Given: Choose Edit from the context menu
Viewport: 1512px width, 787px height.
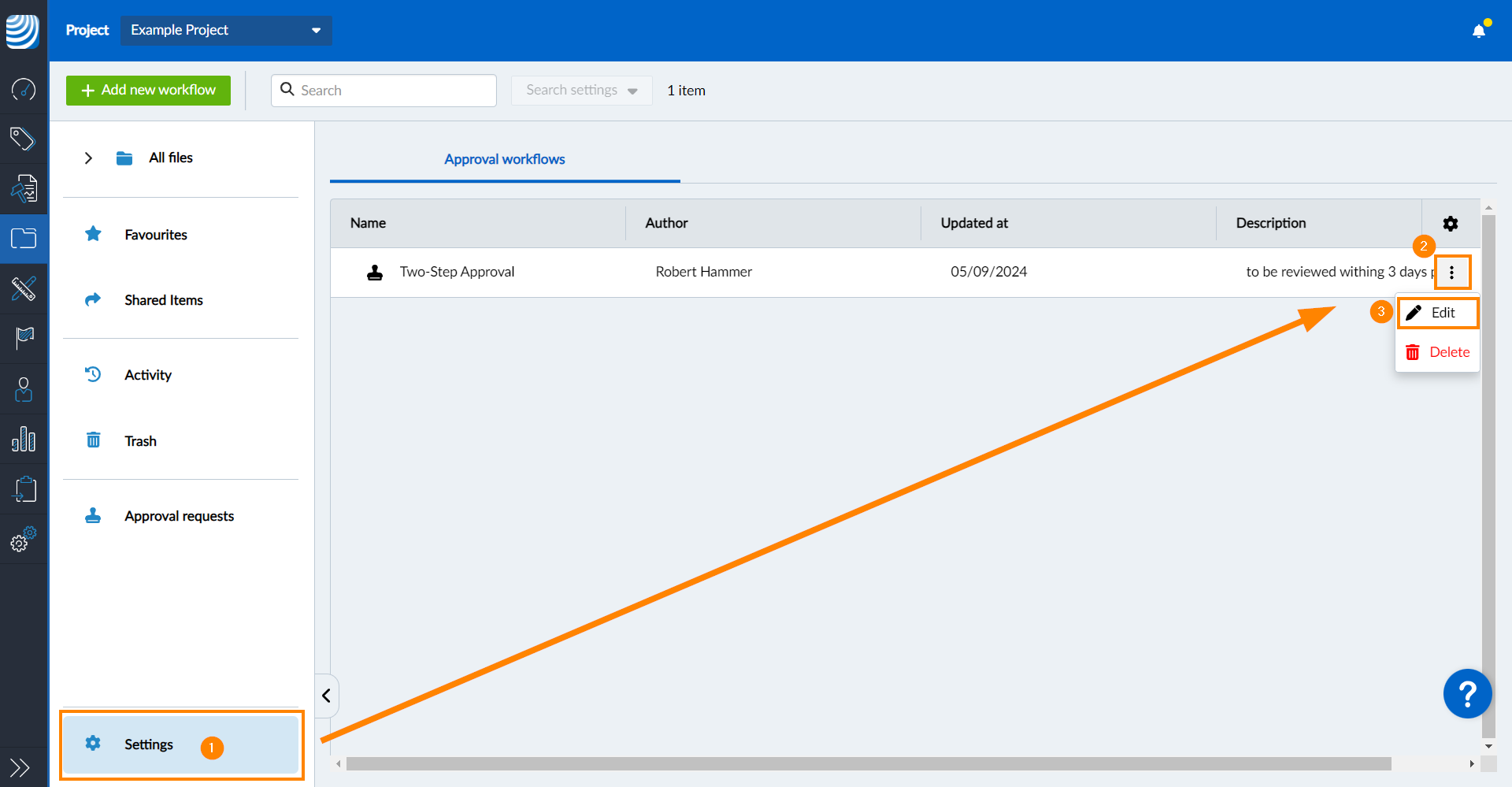Looking at the screenshot, I should click(x=1438, y=313).
